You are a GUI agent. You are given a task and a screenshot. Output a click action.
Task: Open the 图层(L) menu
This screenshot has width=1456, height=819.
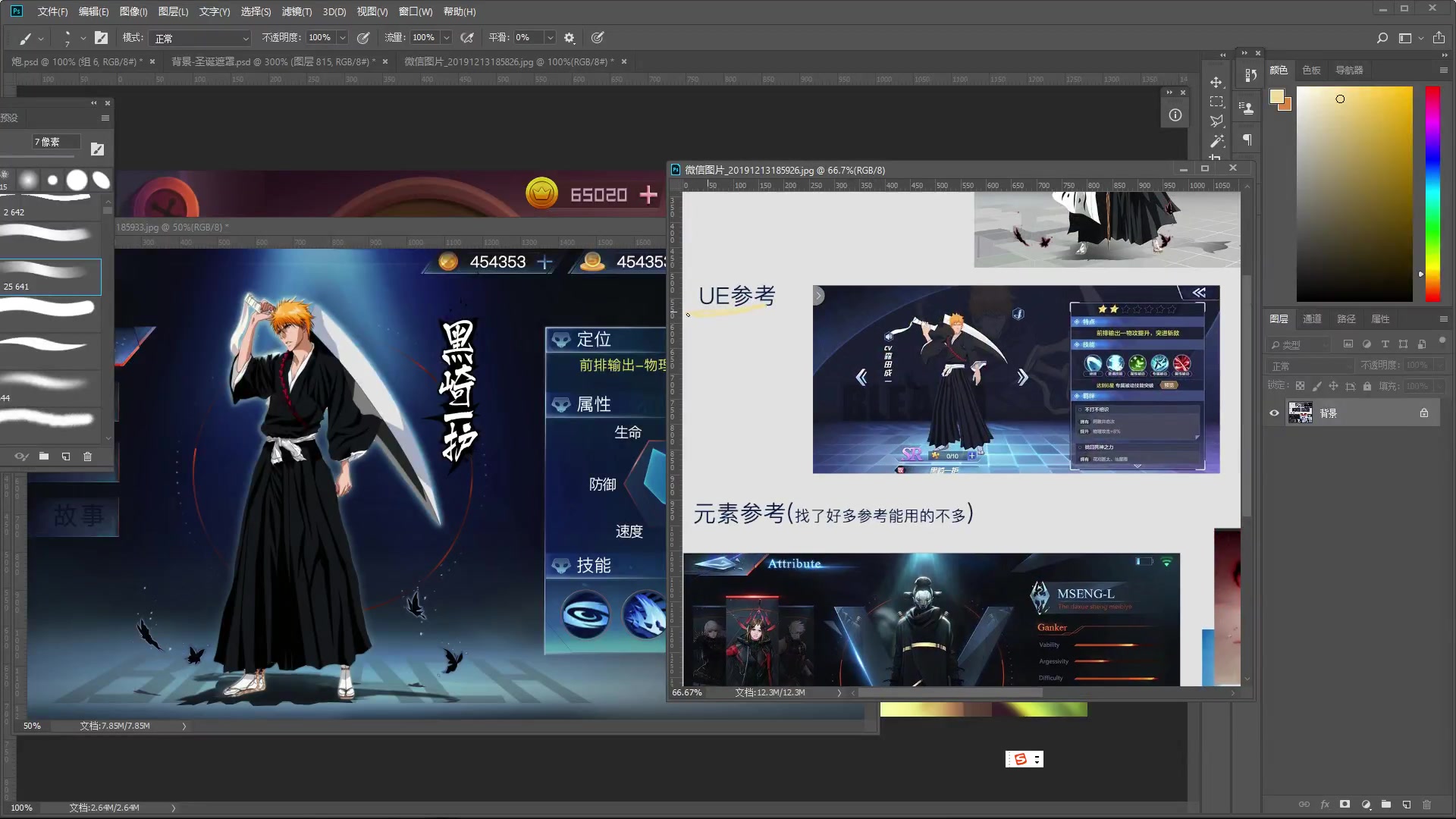point(173,11)
